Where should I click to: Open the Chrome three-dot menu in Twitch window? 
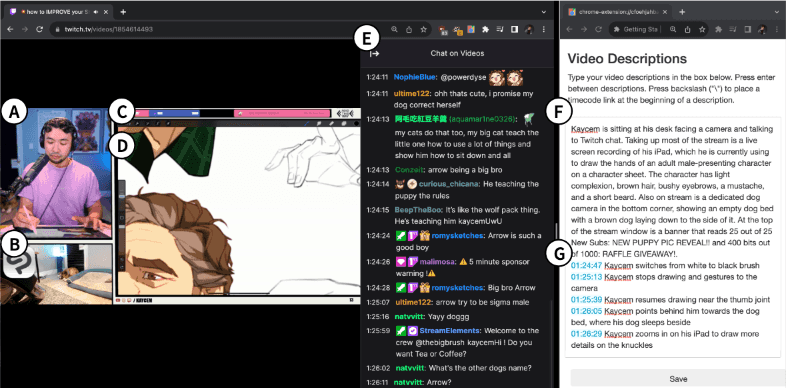(544, 30)
